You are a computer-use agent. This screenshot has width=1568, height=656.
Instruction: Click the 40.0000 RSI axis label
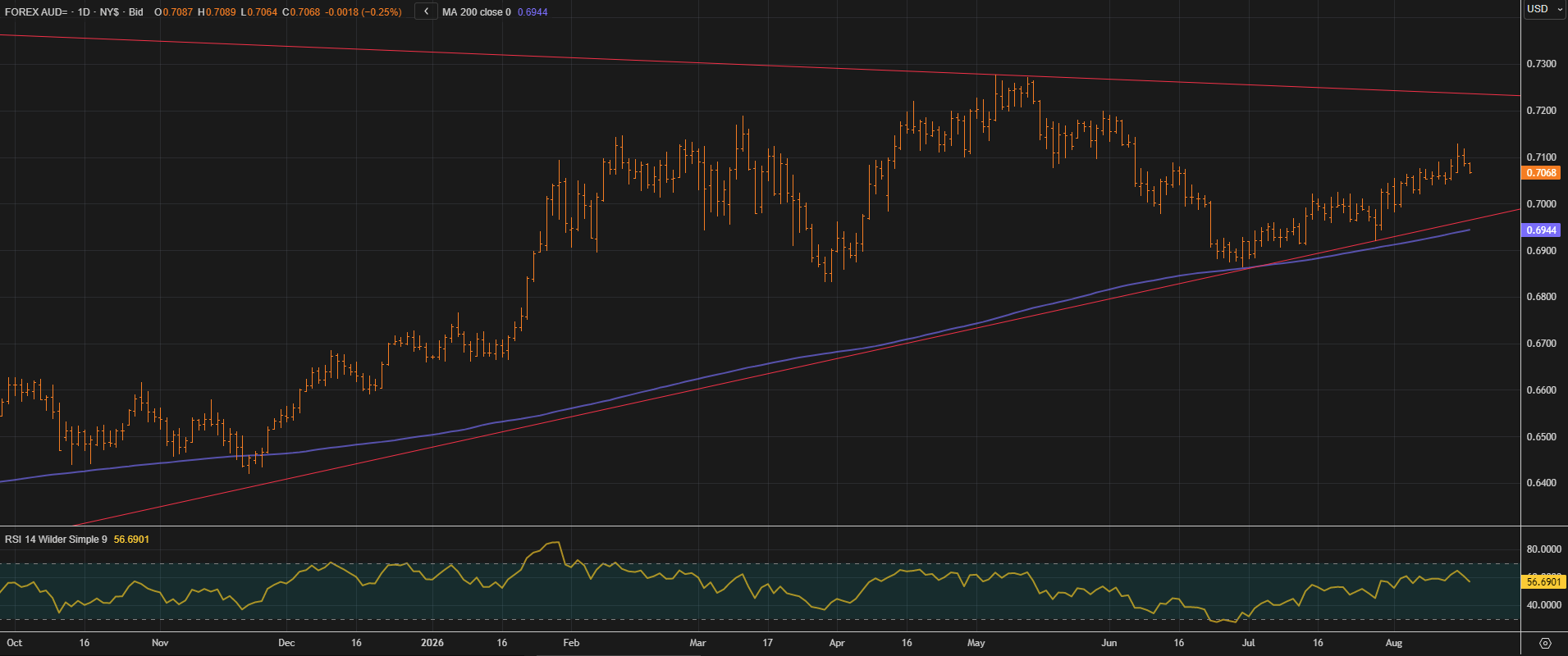[1543, 605]
